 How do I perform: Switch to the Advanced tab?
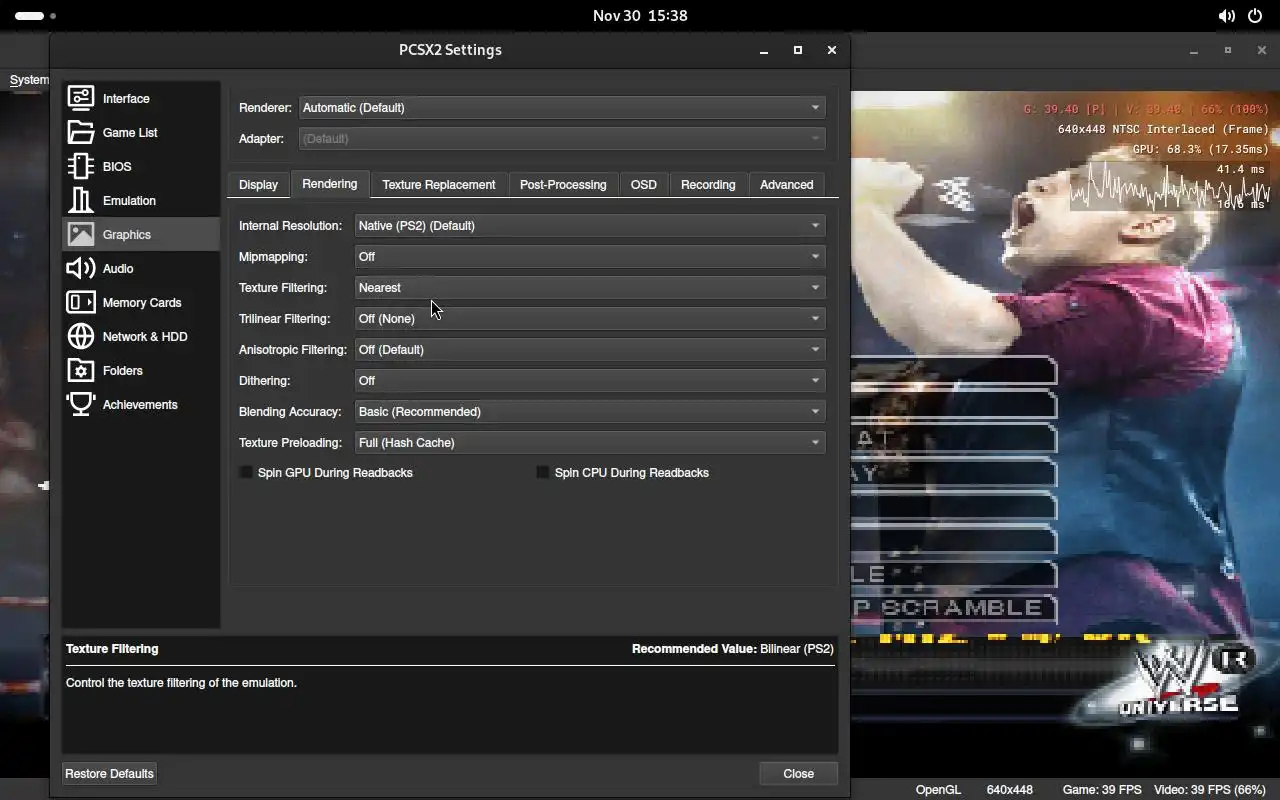[x=787, y=185]
